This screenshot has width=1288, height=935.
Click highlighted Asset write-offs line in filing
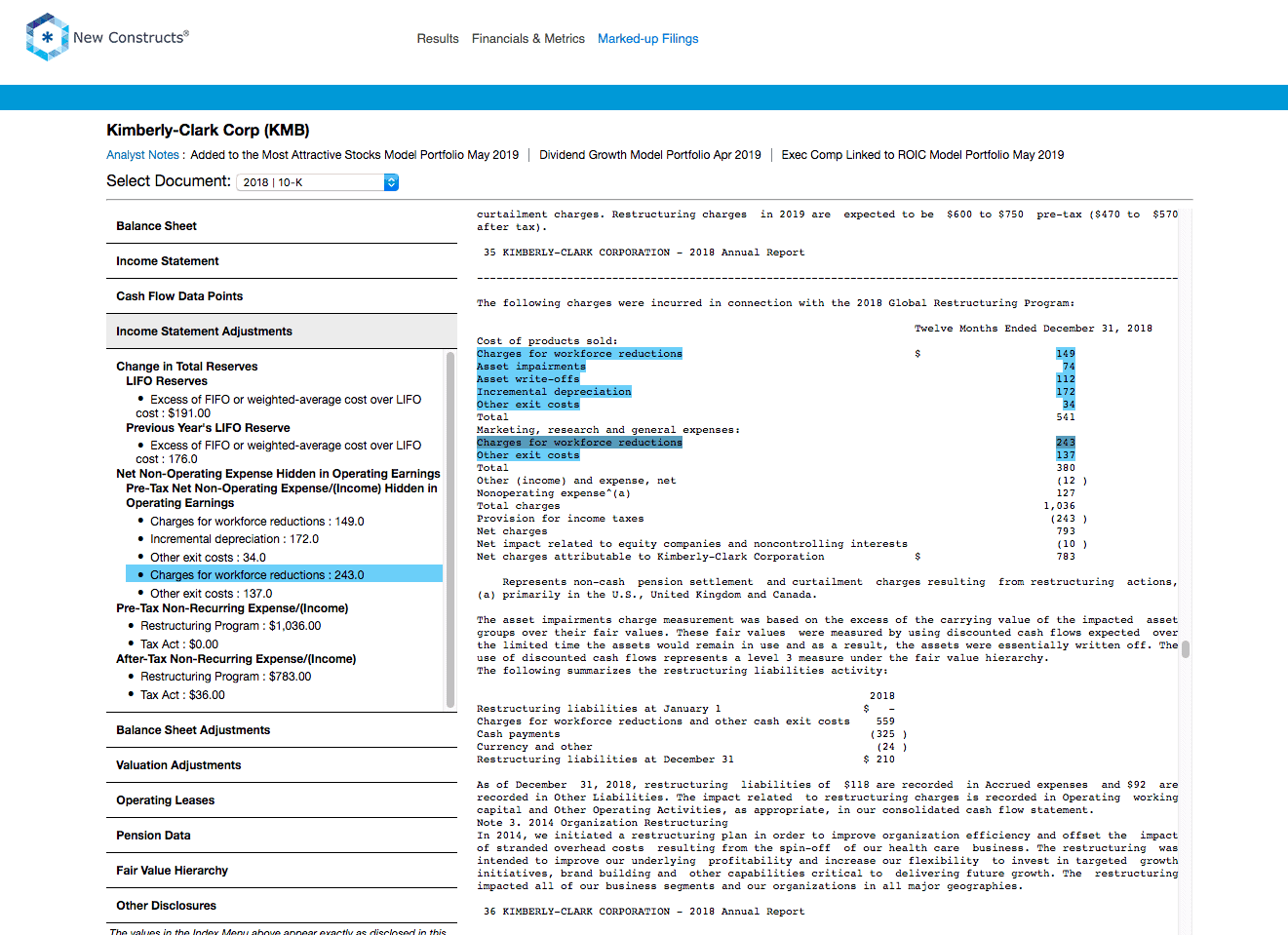pyautogui.click(x=527, y=379)
